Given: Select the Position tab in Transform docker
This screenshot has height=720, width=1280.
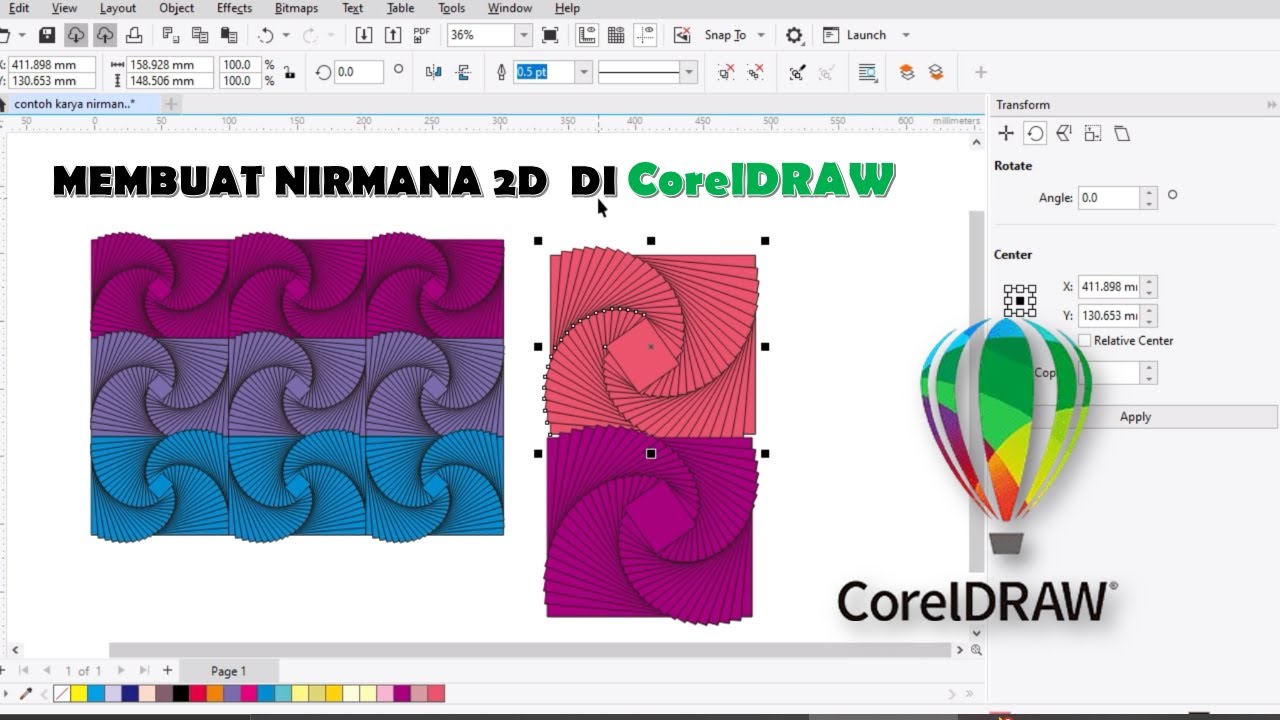Looking at the screenshot, I should 1006,133.
